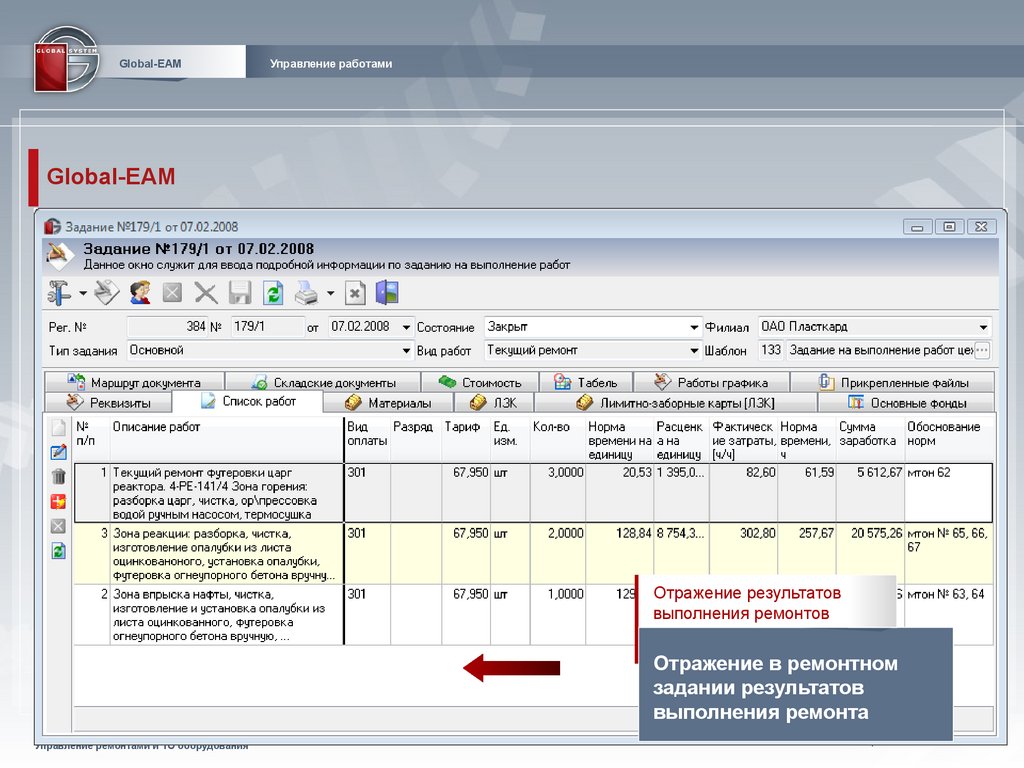Open the Состояние dropdown

coord(695,327)
